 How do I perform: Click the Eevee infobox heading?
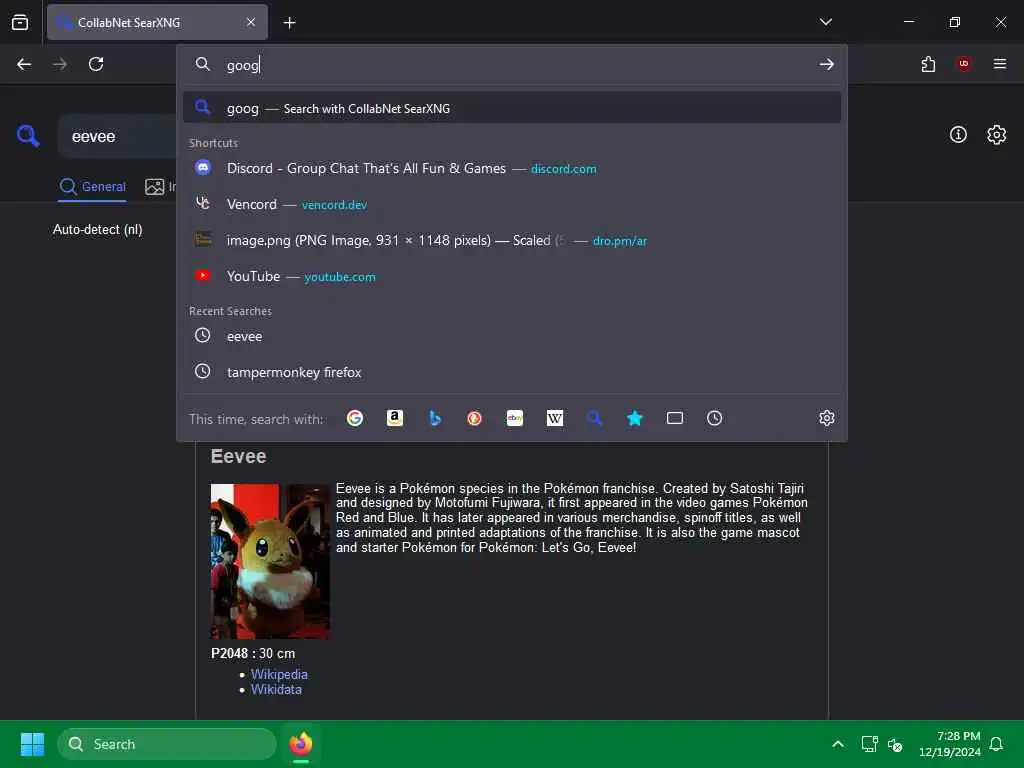click(x=238, y=456)
